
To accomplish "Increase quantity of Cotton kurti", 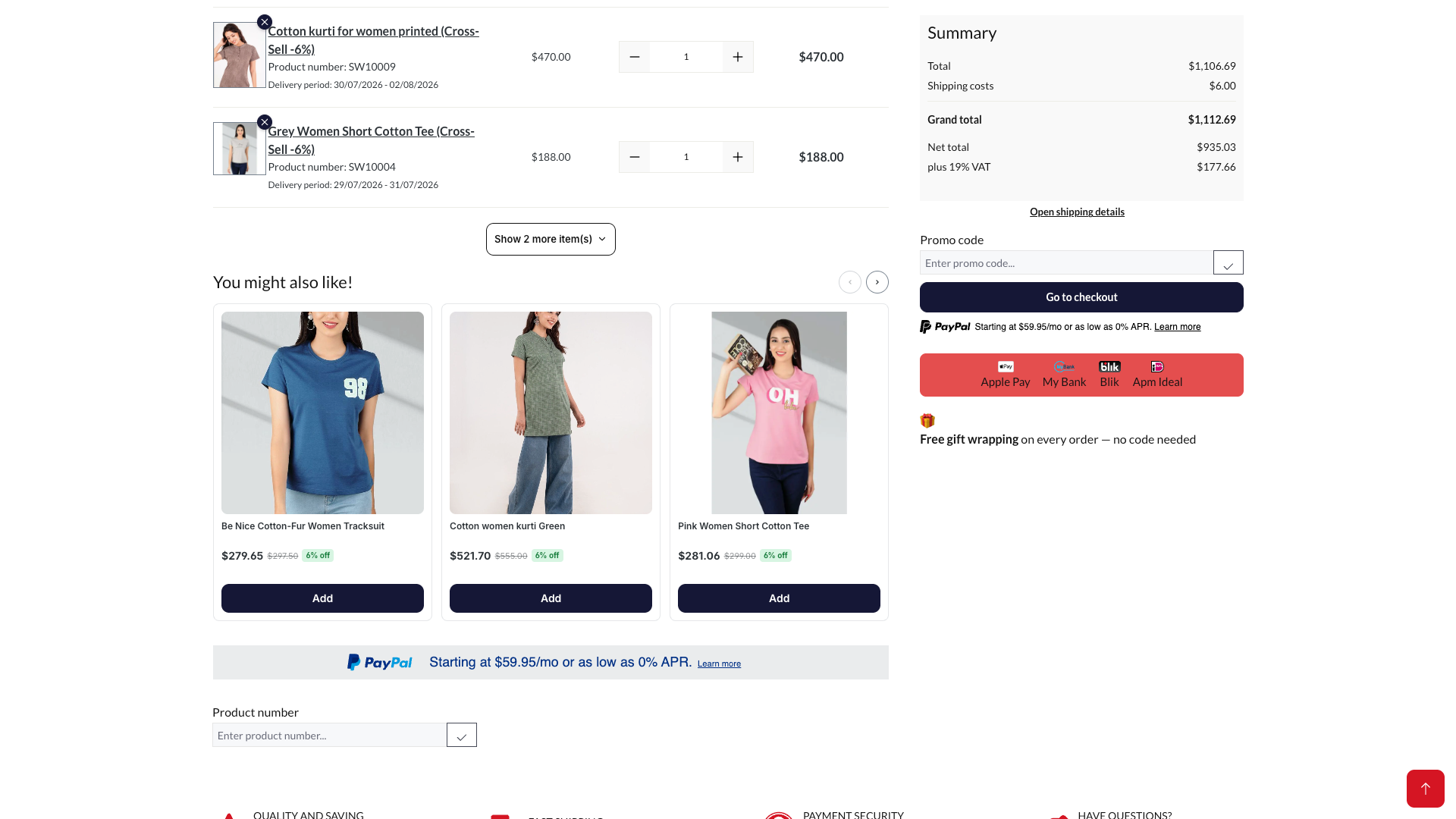I will [738, 57].
